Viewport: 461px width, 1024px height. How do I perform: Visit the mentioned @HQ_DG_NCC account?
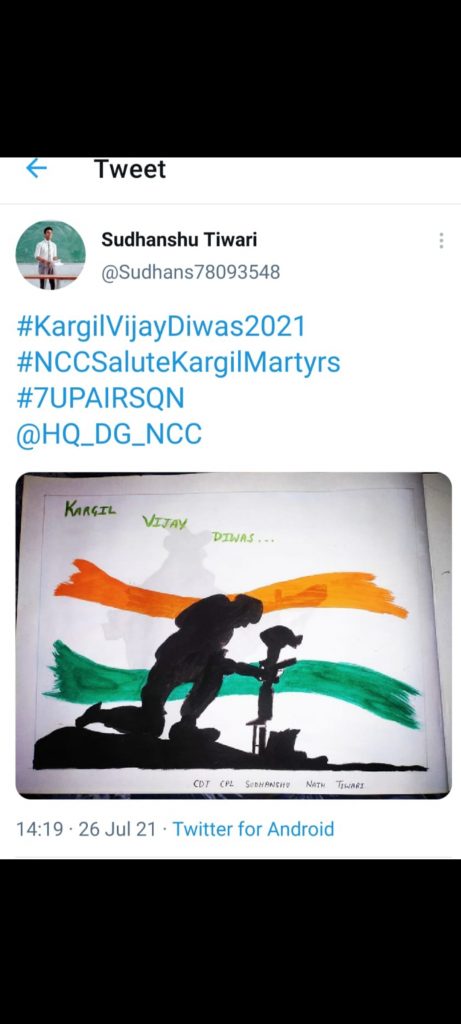[108, 434]
